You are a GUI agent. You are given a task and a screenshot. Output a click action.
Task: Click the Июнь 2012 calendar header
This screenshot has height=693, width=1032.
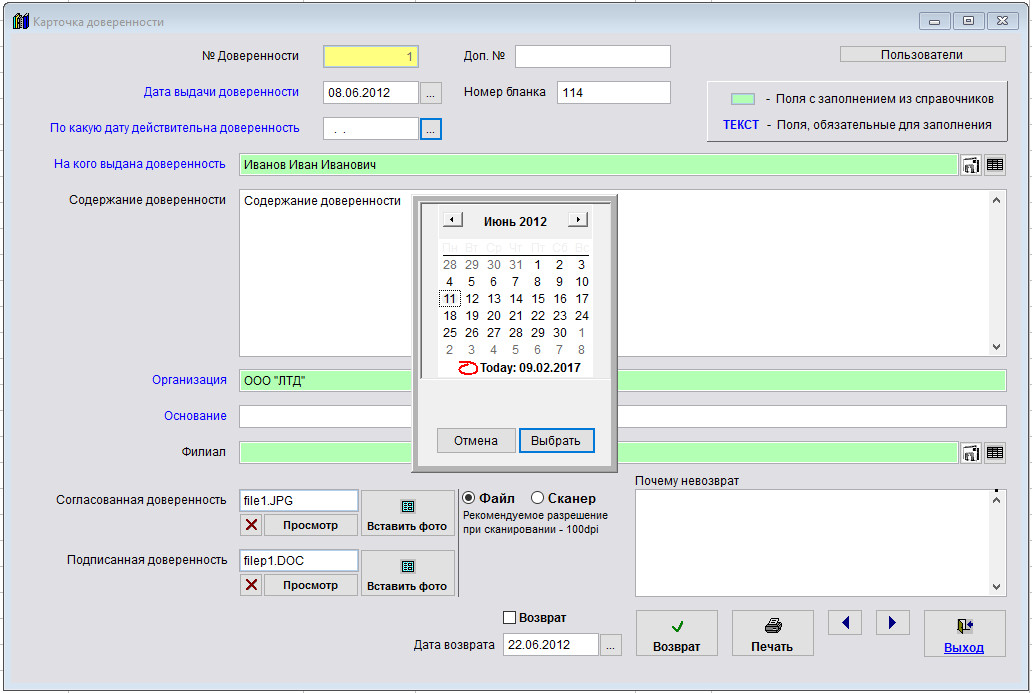[515, 222]
